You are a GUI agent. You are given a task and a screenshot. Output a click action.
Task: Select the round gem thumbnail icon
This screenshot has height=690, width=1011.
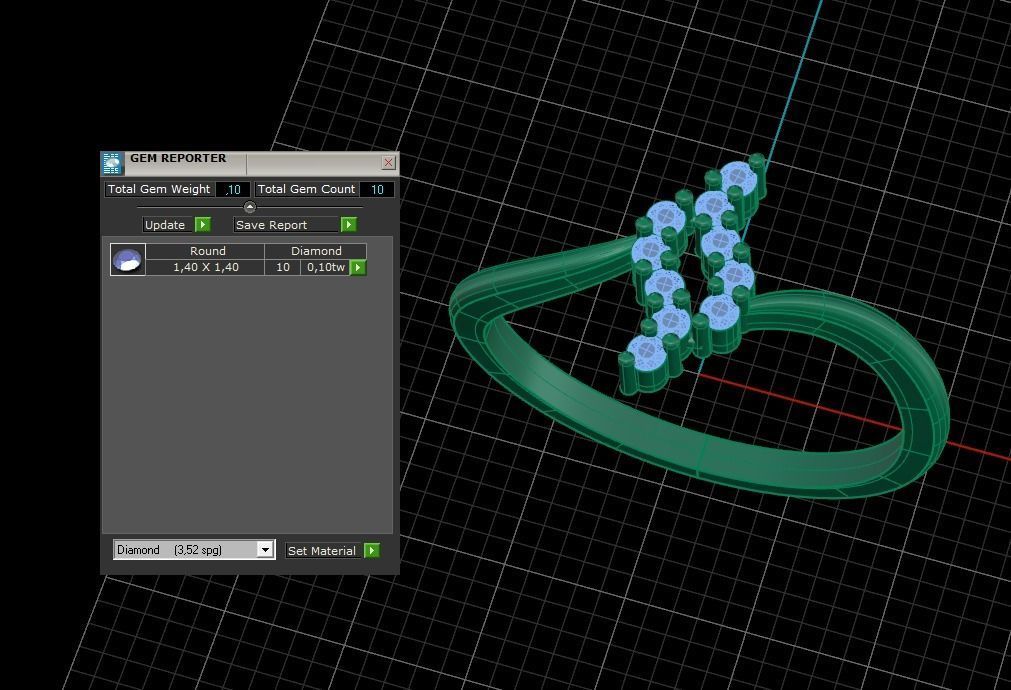[x=128, y=259]
